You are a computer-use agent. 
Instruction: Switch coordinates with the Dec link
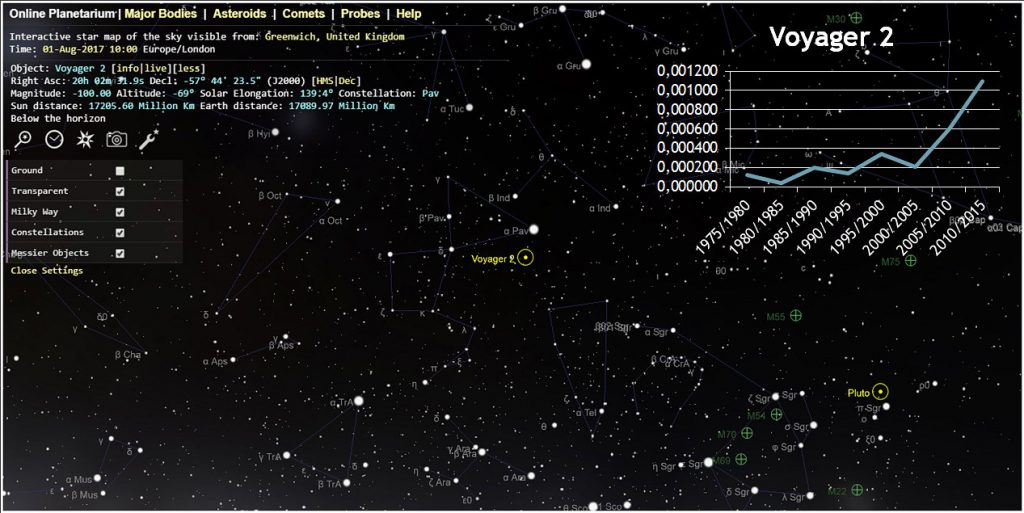[347, 81]
